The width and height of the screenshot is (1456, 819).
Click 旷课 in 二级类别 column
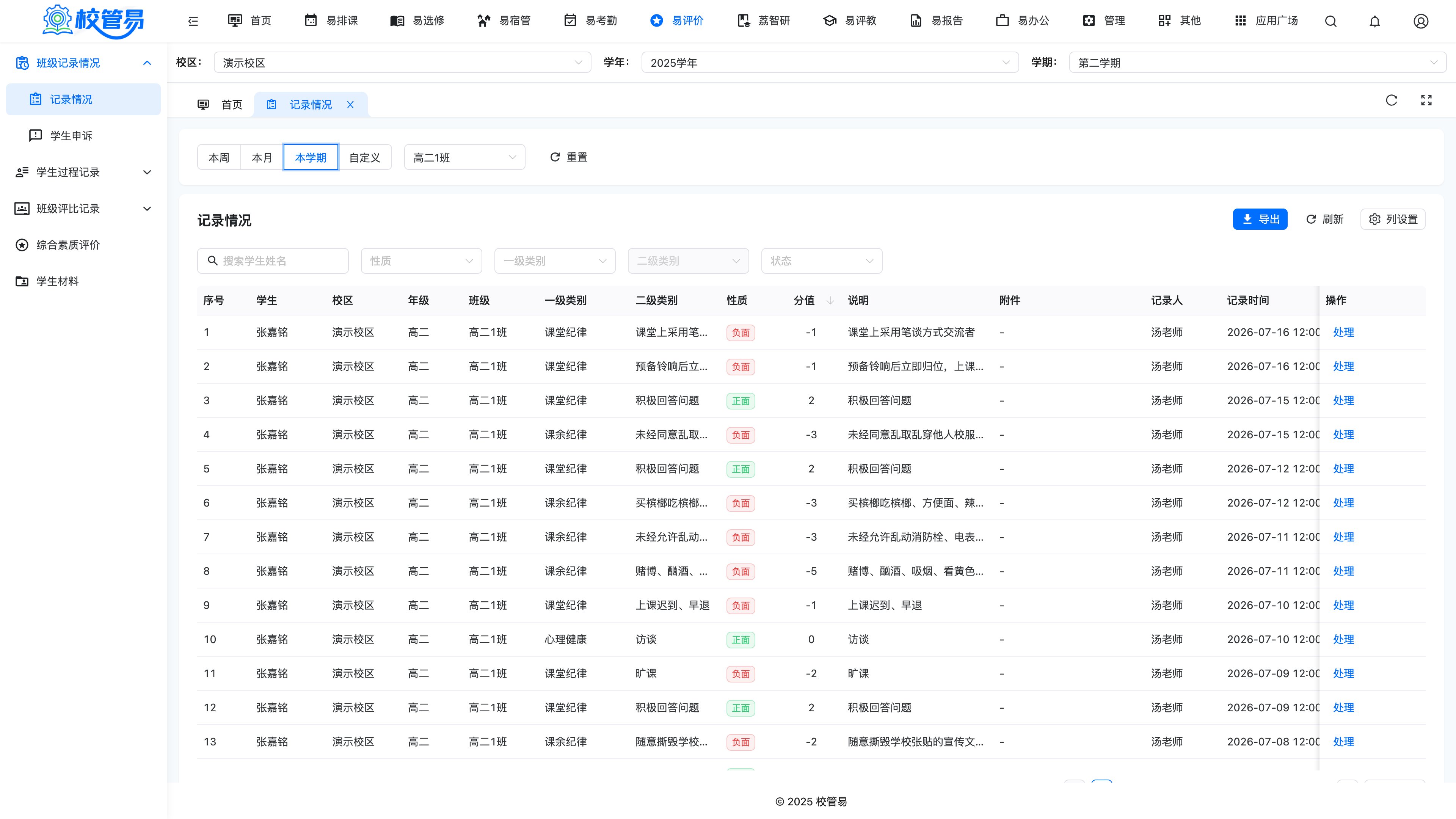(645, 673)
